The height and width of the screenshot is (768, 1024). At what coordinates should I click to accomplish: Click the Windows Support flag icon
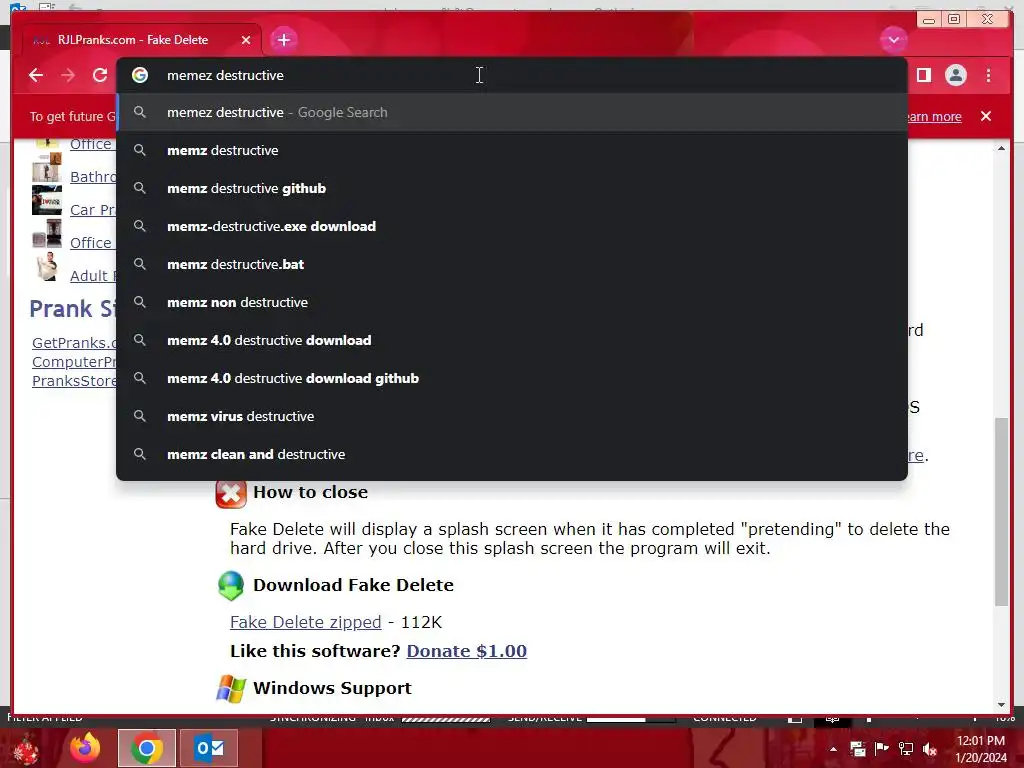point(231,688)
